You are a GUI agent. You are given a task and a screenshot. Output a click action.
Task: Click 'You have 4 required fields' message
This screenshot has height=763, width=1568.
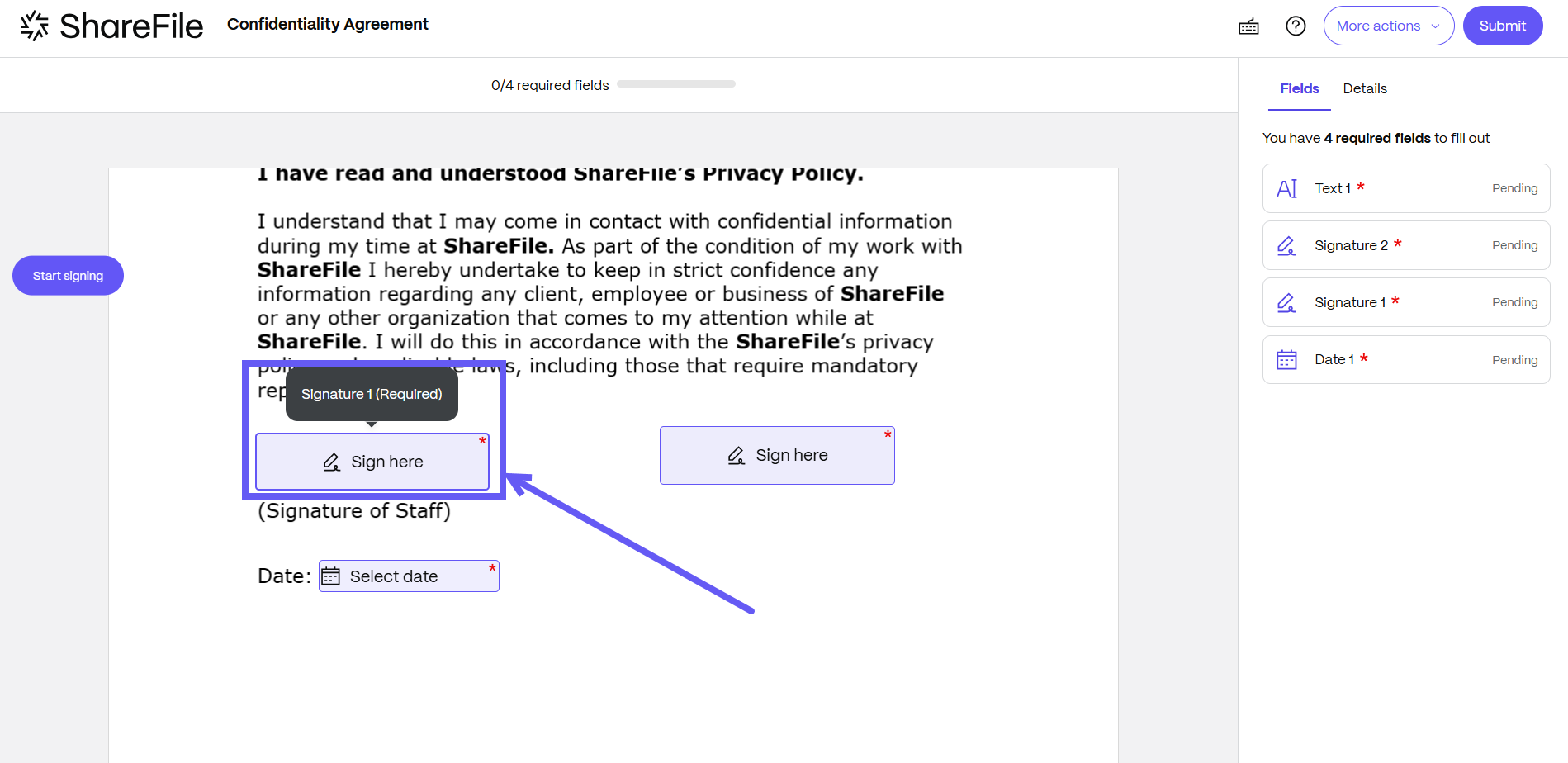point(1376,138)
